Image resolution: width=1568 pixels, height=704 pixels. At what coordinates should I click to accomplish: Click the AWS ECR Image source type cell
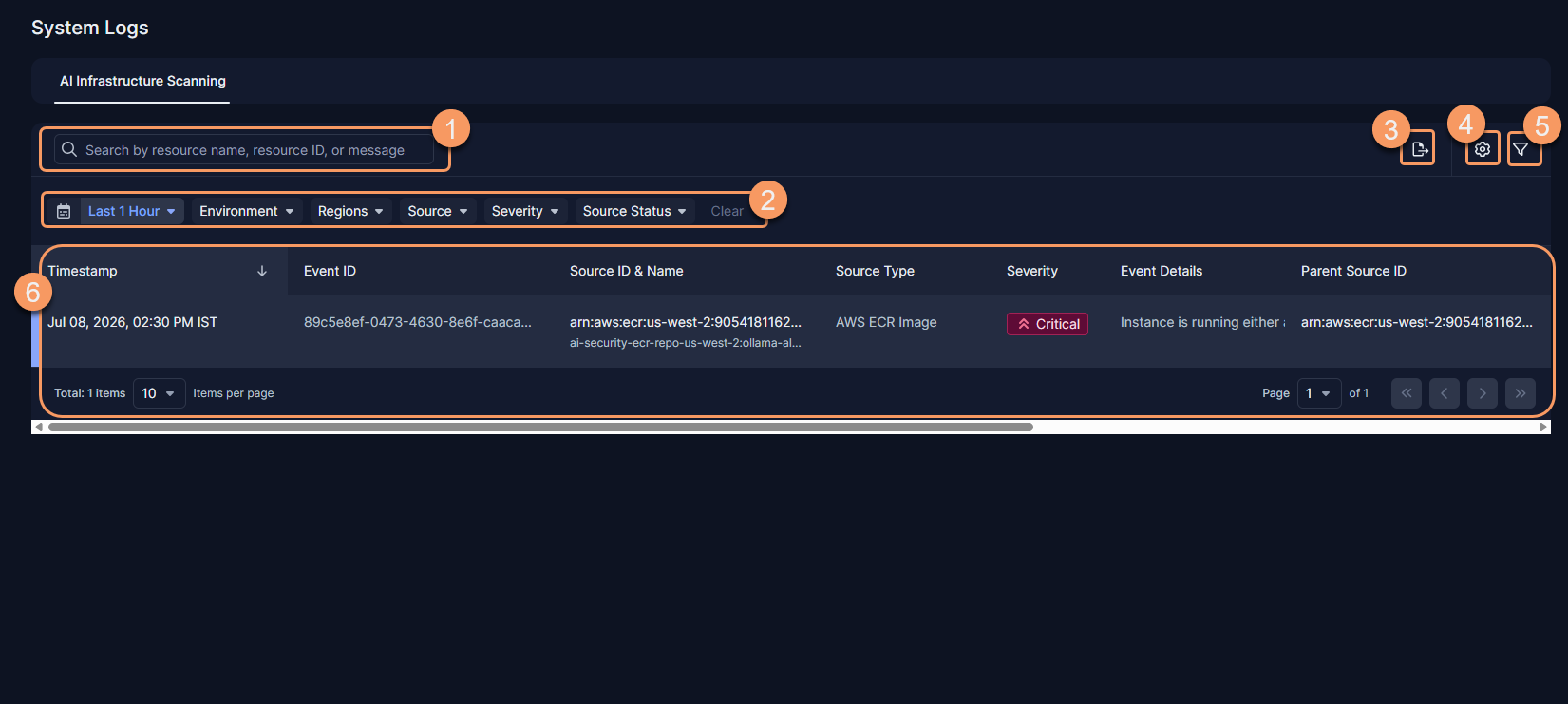tap(886, 322)
